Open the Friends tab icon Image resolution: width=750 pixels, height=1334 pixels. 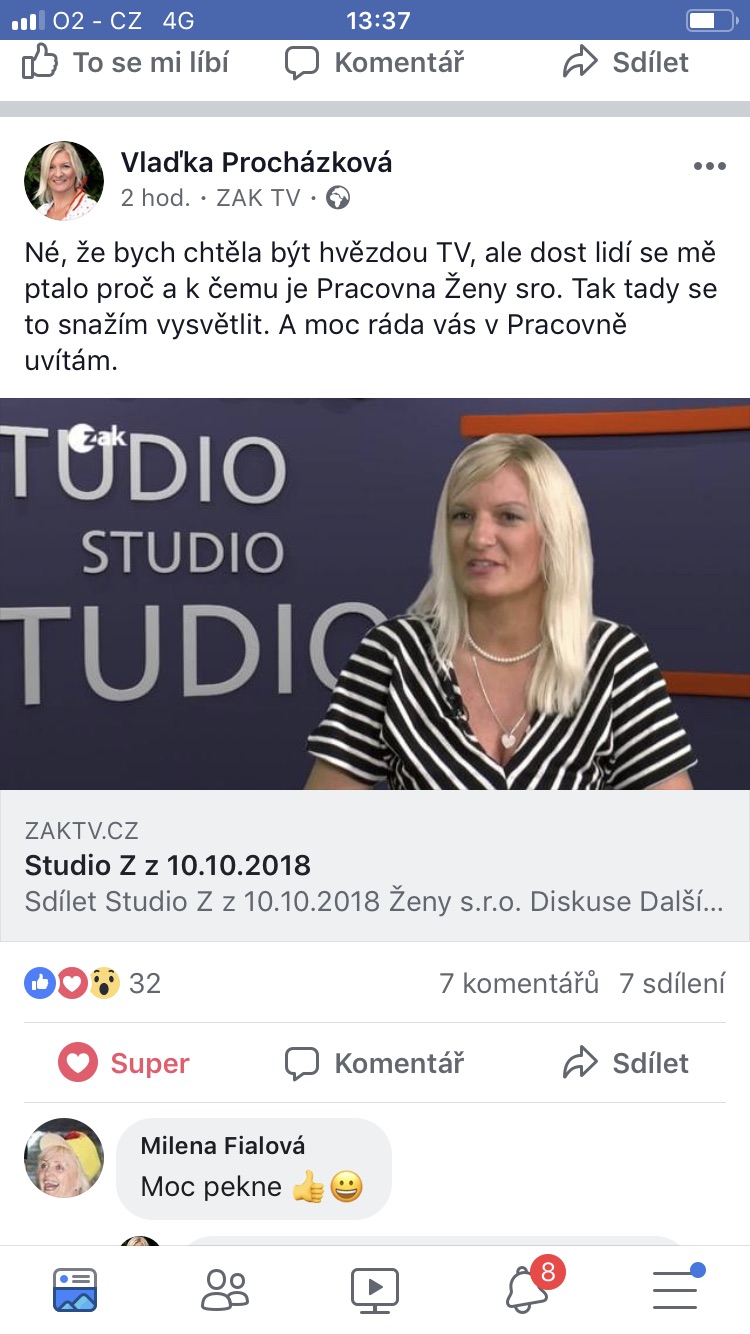click(225, 1289)
